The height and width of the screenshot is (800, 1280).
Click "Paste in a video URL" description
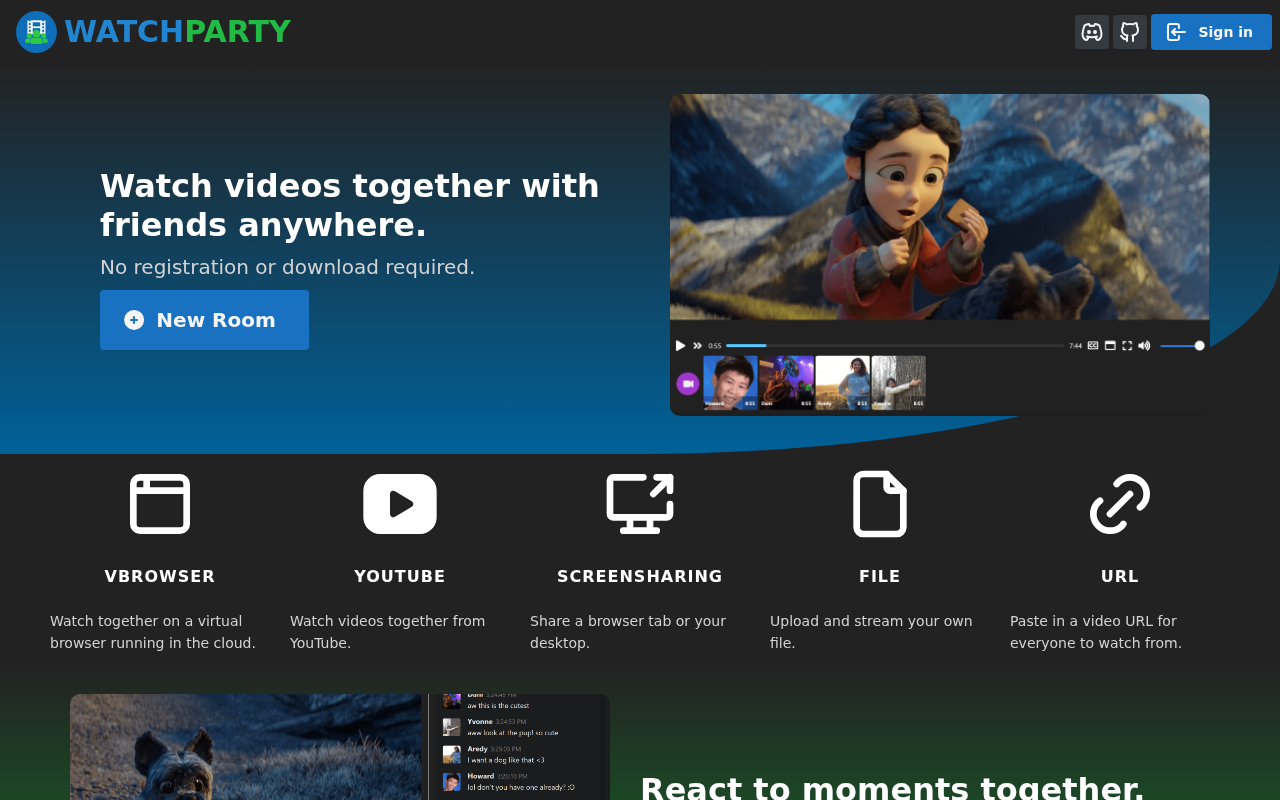point(1096,632)
